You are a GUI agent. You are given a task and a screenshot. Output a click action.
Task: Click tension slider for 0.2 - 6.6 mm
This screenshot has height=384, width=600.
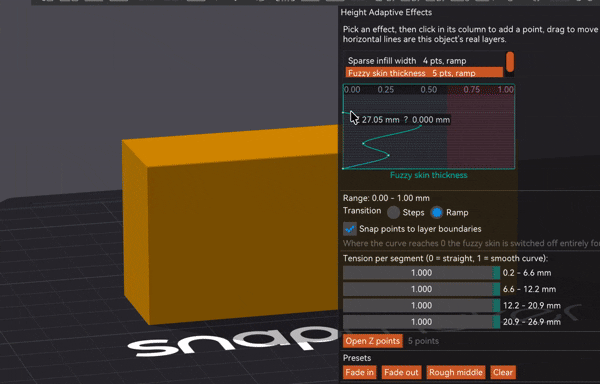[x=421, y=273]
